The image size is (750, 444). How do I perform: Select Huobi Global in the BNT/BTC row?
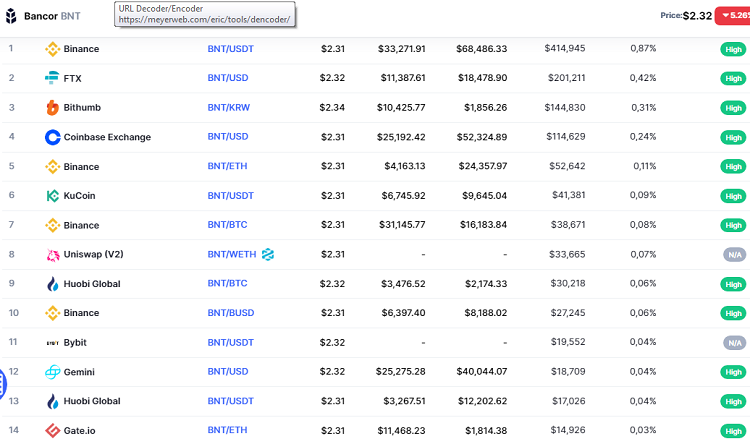tap(92, 284)
